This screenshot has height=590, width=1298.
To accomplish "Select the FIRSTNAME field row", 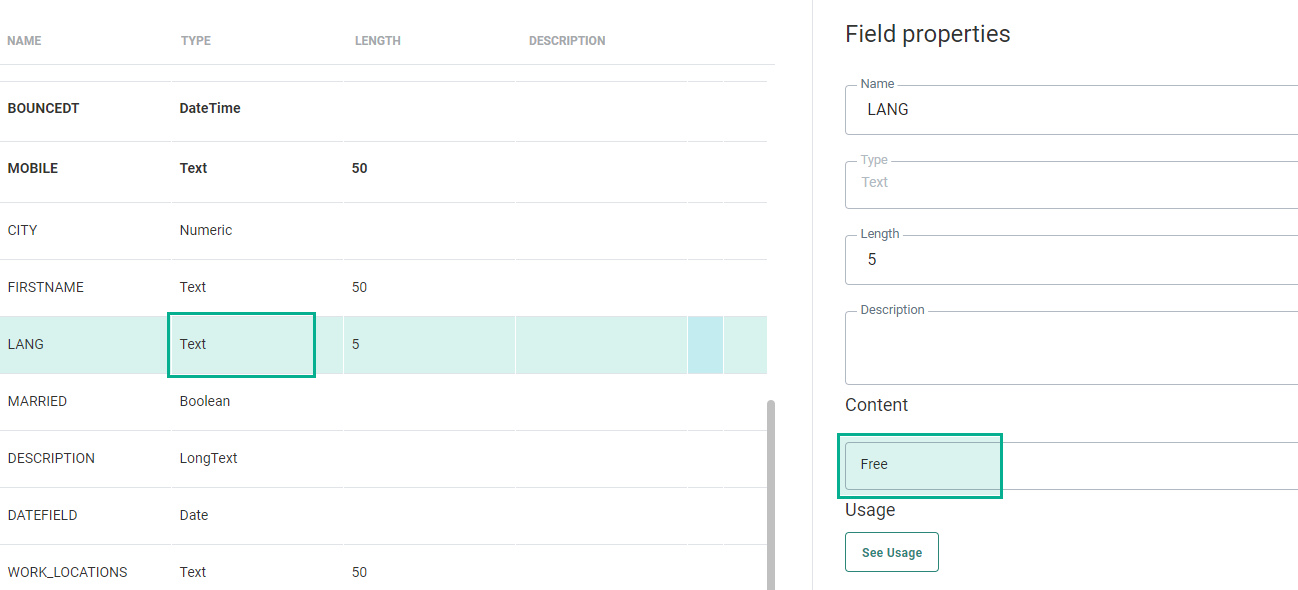I will 46,287.
